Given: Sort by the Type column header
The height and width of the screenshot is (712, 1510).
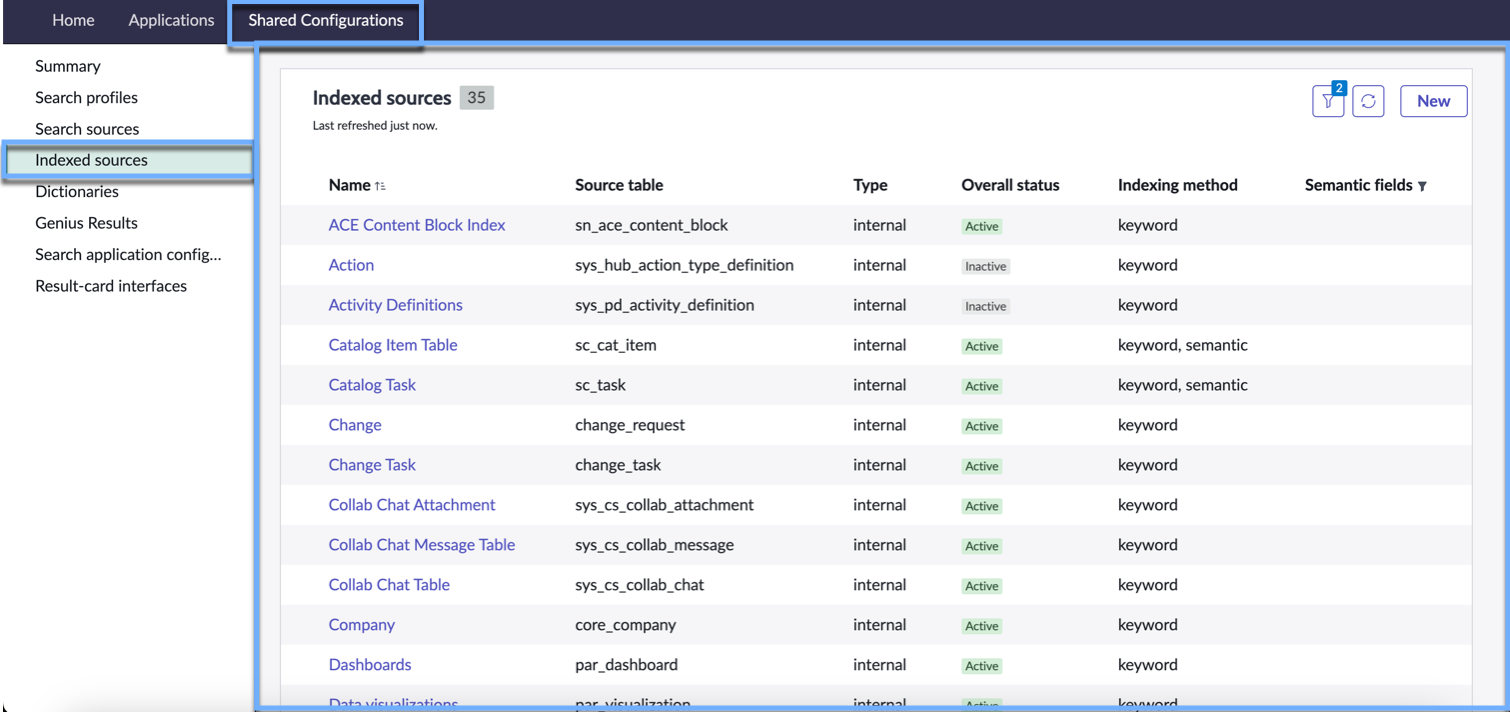Looking at the screenshot, I should [870, 185].
